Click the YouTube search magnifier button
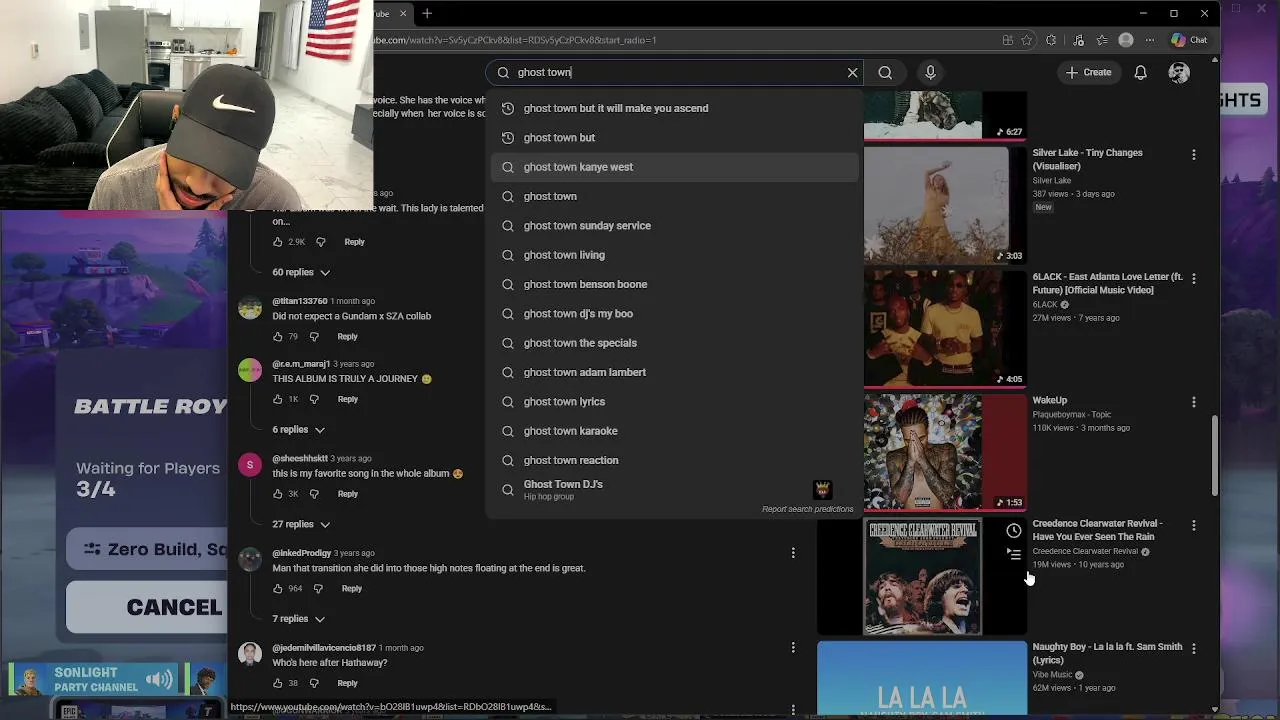The height and width of the screenshot is (720, 1280). (x=885, y=72)
